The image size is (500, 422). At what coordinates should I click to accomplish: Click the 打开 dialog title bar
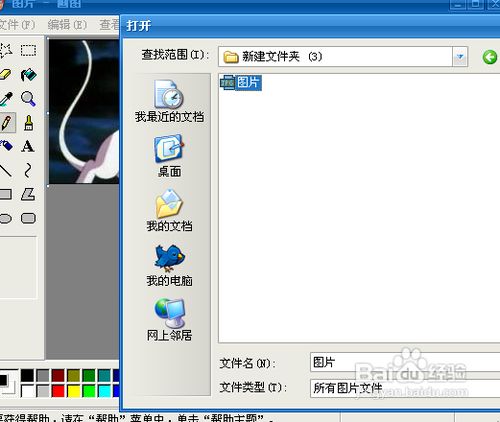pyautogui.click(x=310, y=26)
